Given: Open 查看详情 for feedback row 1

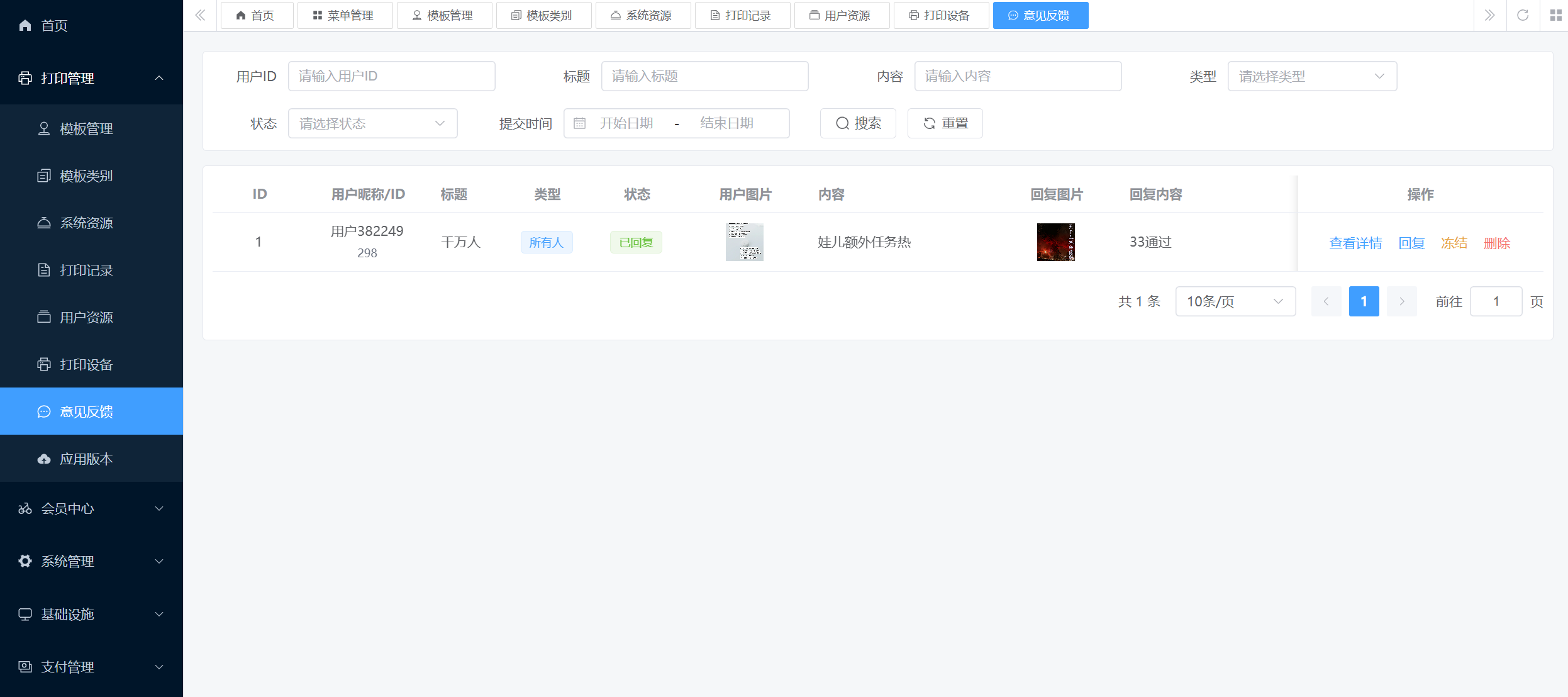Looking at the screenshot, I should (1355, 243).
